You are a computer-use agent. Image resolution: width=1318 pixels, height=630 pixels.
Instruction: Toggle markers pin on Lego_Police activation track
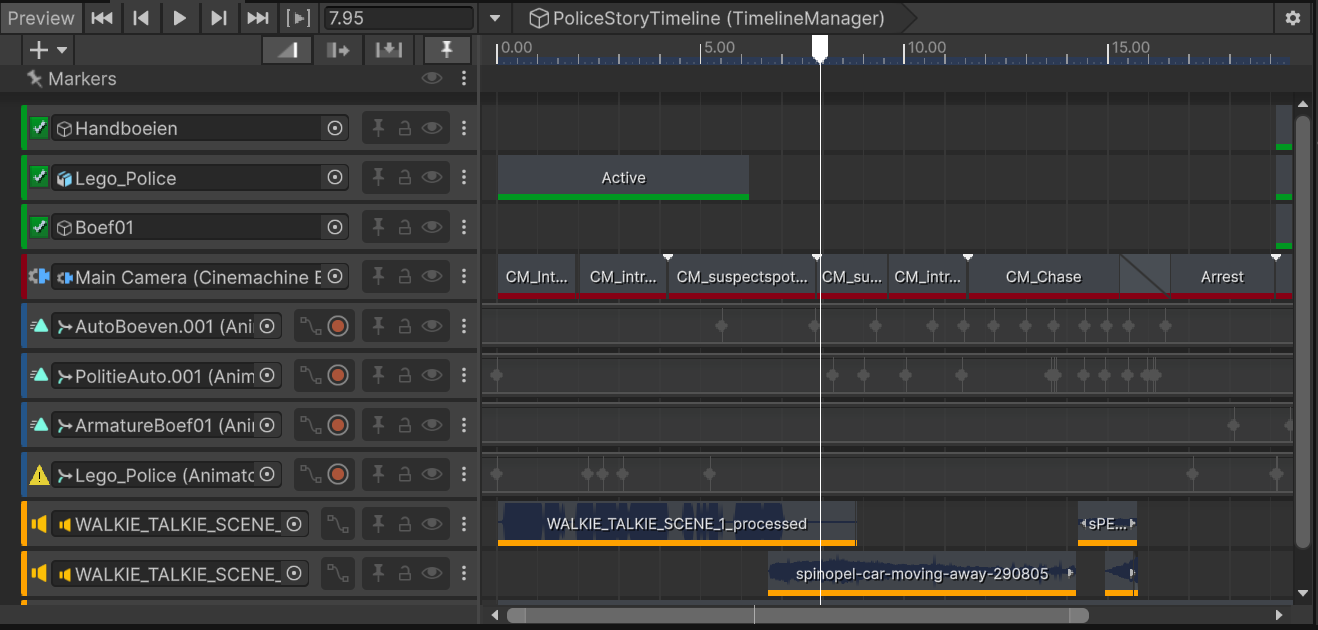378,177
